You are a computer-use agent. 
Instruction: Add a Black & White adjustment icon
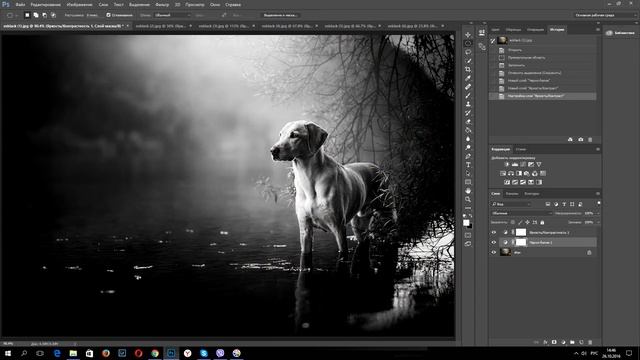point(519,173)
